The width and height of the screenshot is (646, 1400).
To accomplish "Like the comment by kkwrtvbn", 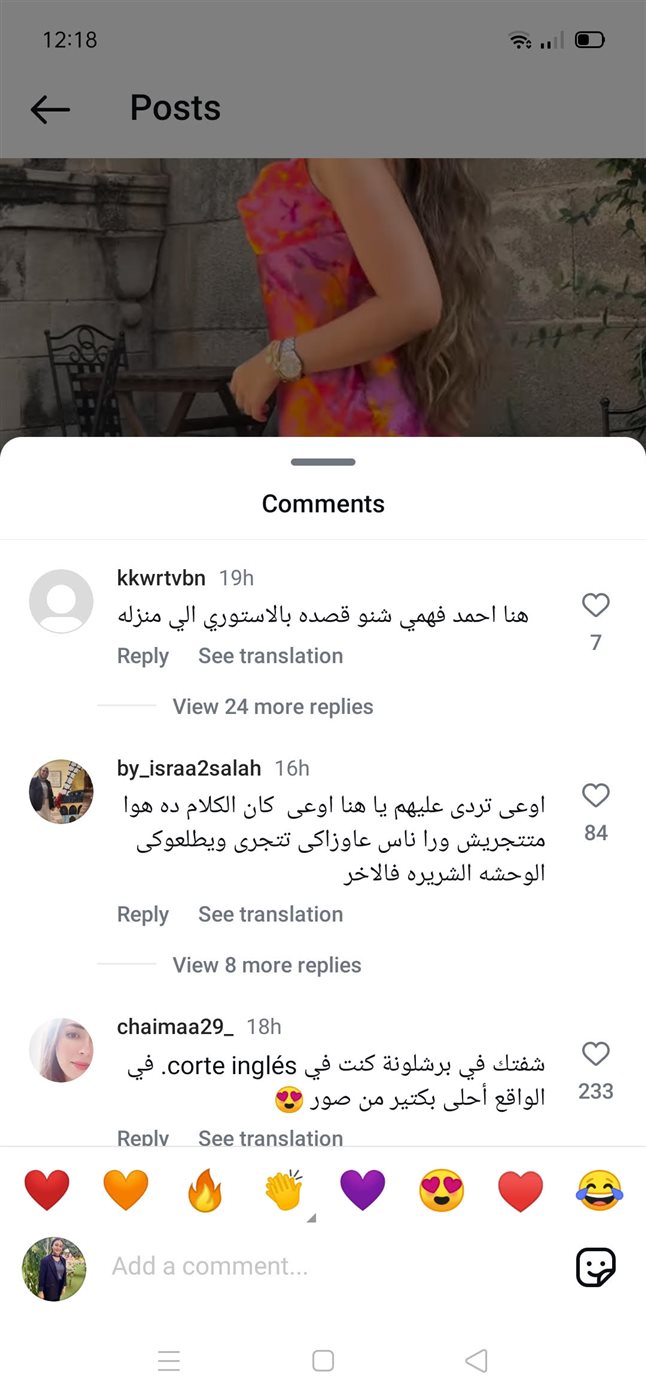I will click(596, 605).
